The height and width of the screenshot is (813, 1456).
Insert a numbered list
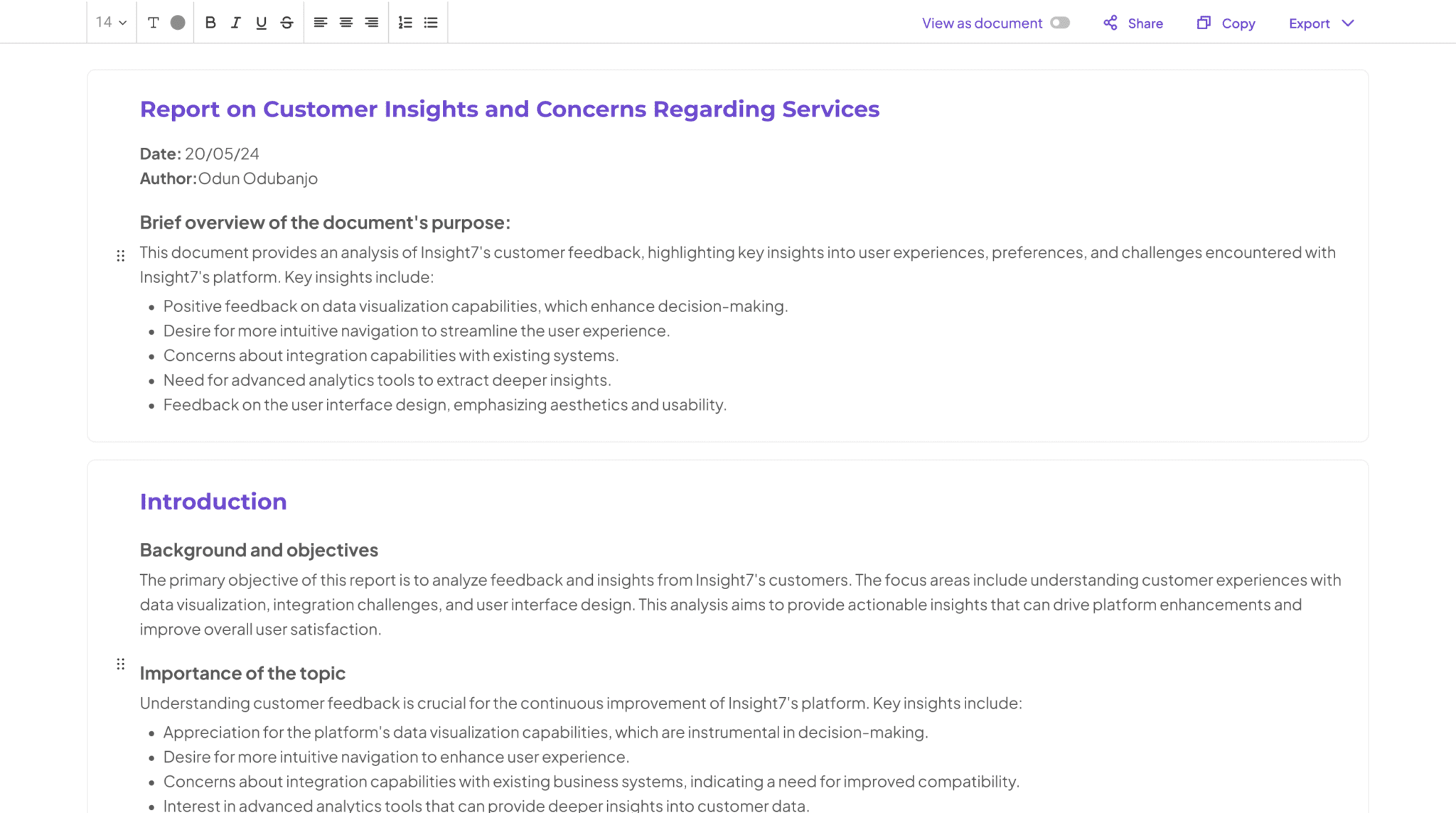tap(405, 22)
